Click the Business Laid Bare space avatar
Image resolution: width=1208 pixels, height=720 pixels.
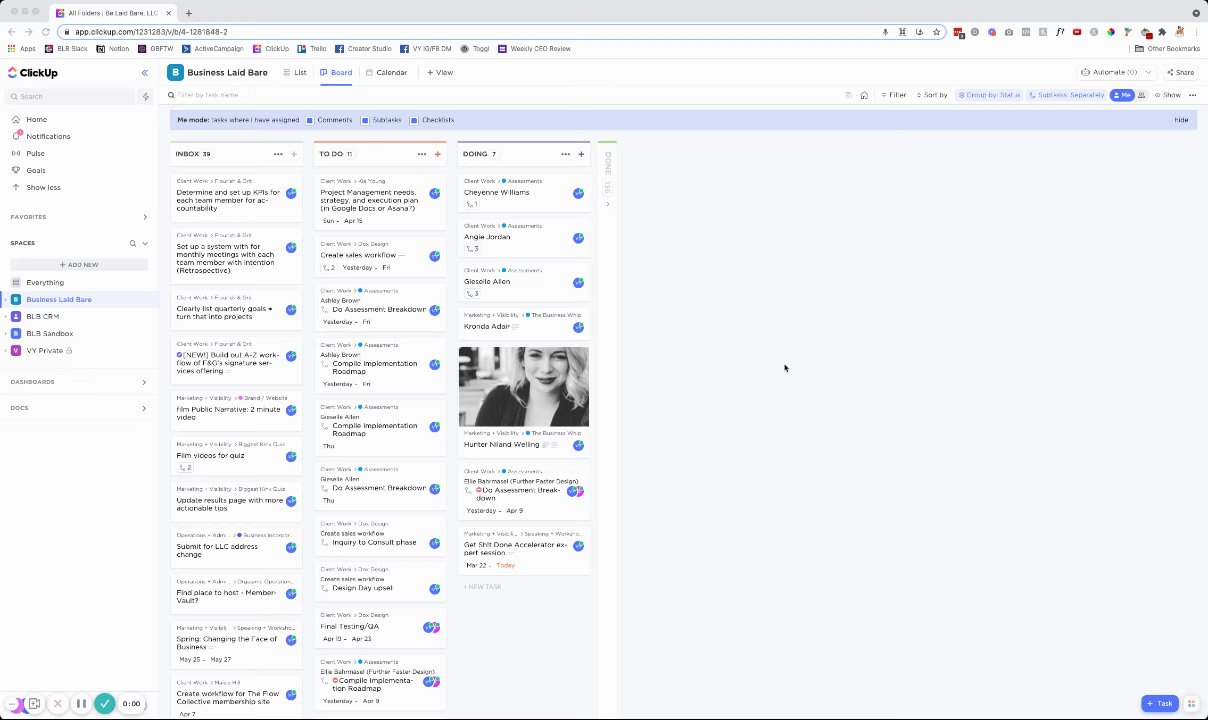pos(175,72)
